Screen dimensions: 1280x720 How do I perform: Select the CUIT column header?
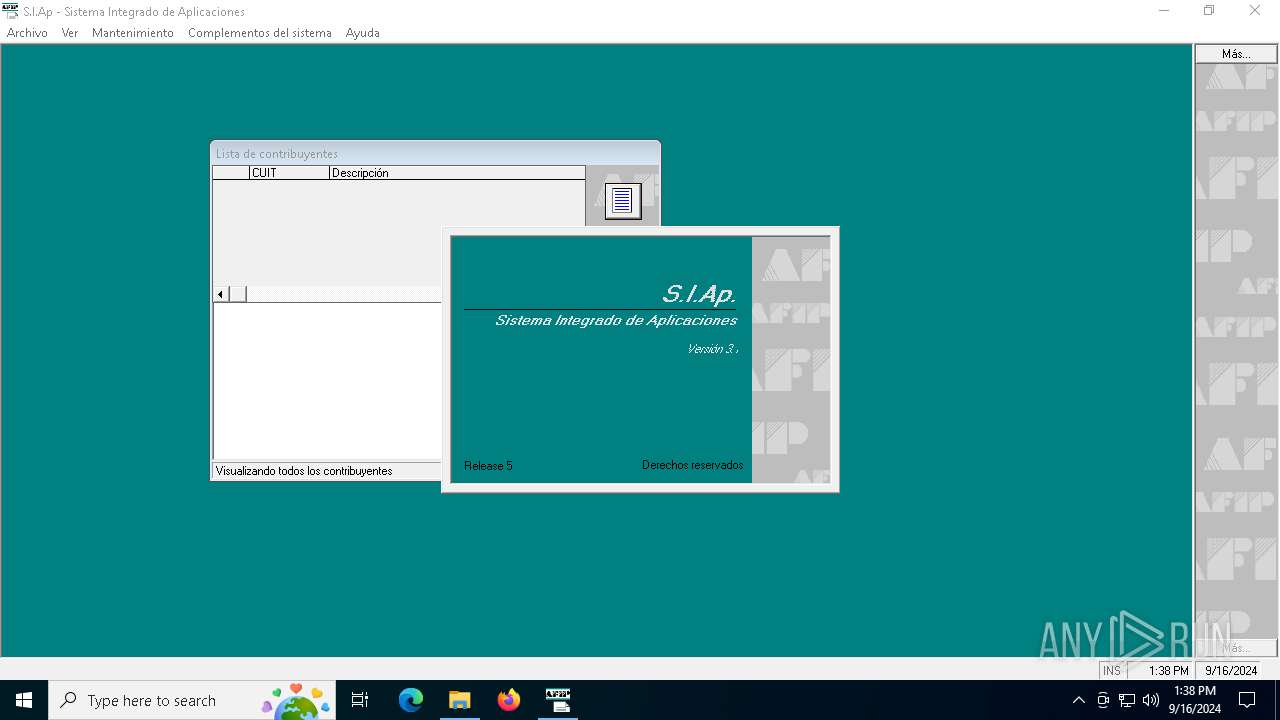289,173
